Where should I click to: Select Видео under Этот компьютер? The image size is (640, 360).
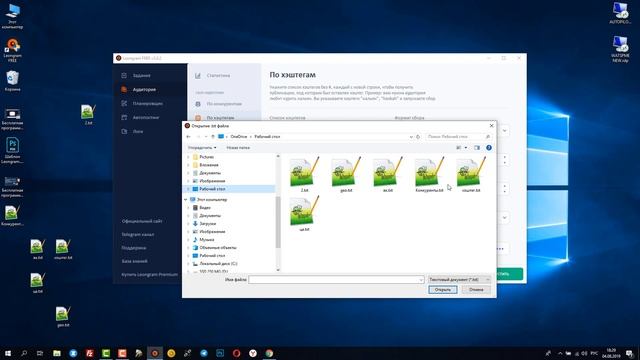click(x=205, y=208)
